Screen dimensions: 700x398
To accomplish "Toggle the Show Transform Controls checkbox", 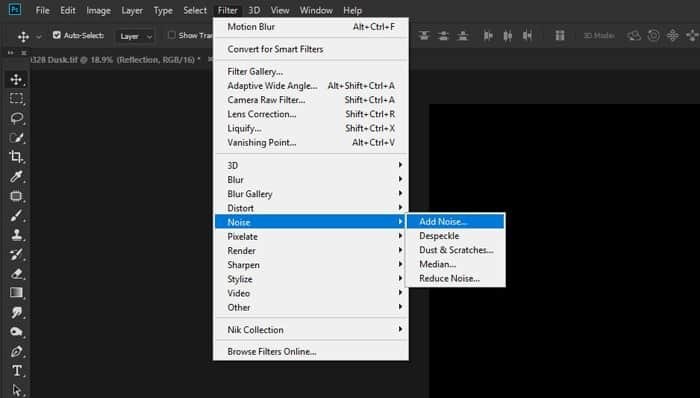I will pos(171,35).
